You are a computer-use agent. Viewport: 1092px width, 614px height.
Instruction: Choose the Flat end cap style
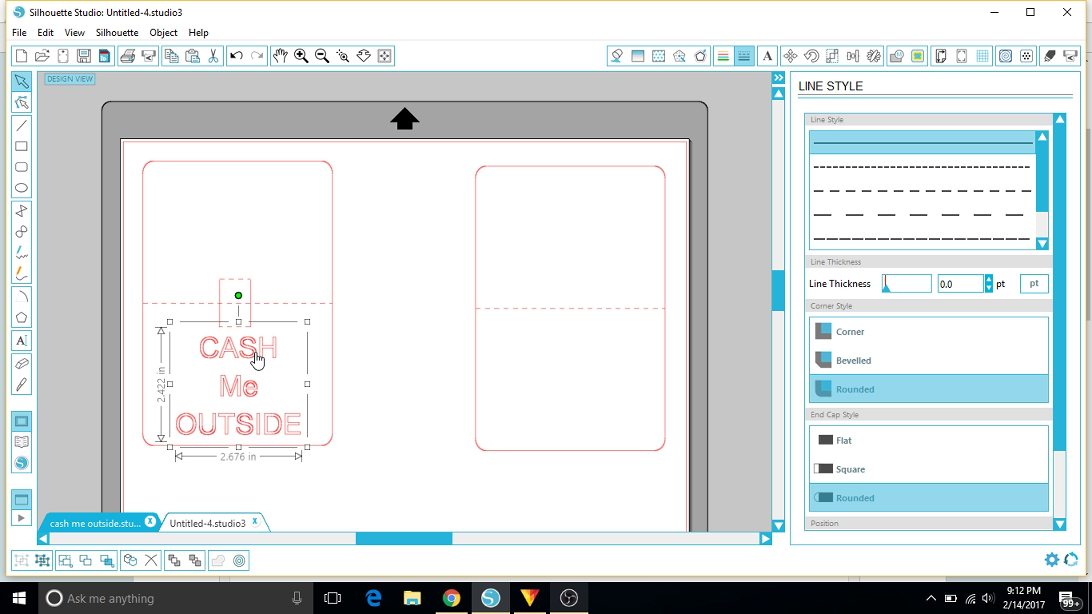[x=928, y=440]
